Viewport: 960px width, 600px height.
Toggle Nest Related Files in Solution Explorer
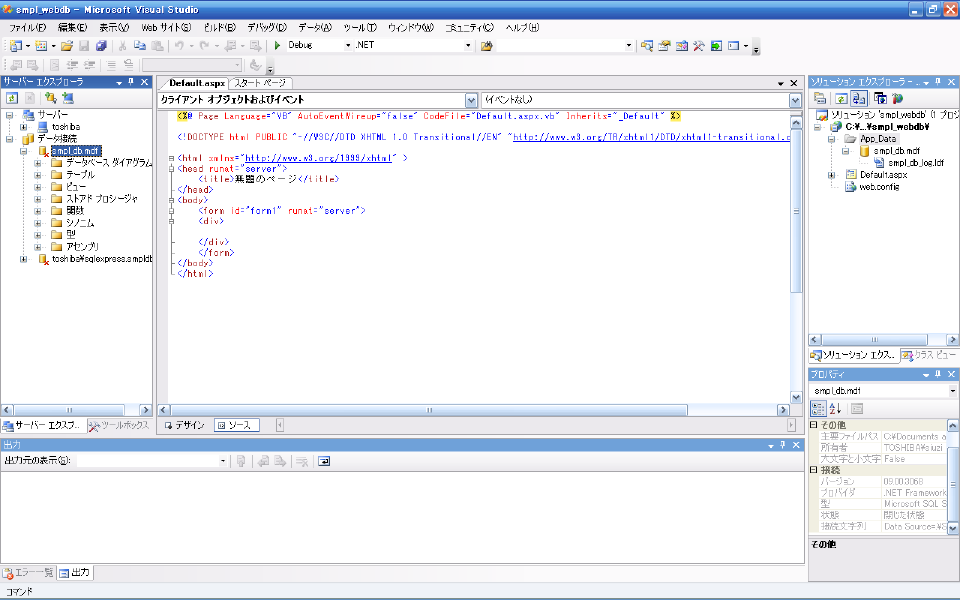tap(859, 99)
